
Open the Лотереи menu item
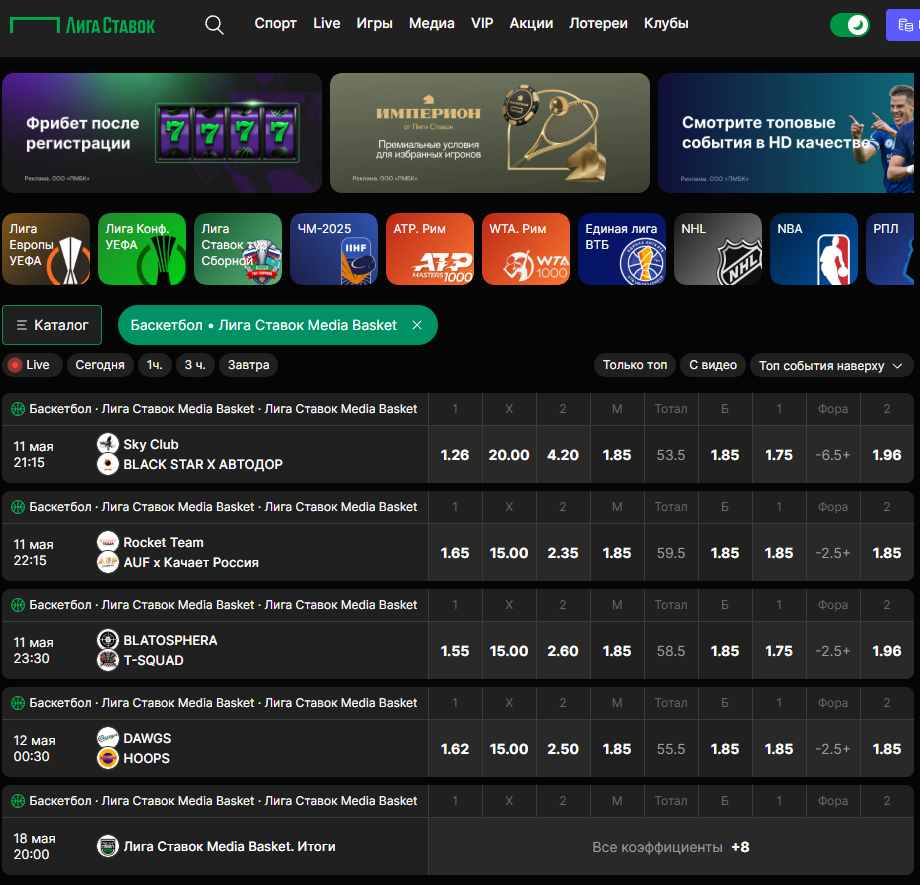click(x=598, y=23)
